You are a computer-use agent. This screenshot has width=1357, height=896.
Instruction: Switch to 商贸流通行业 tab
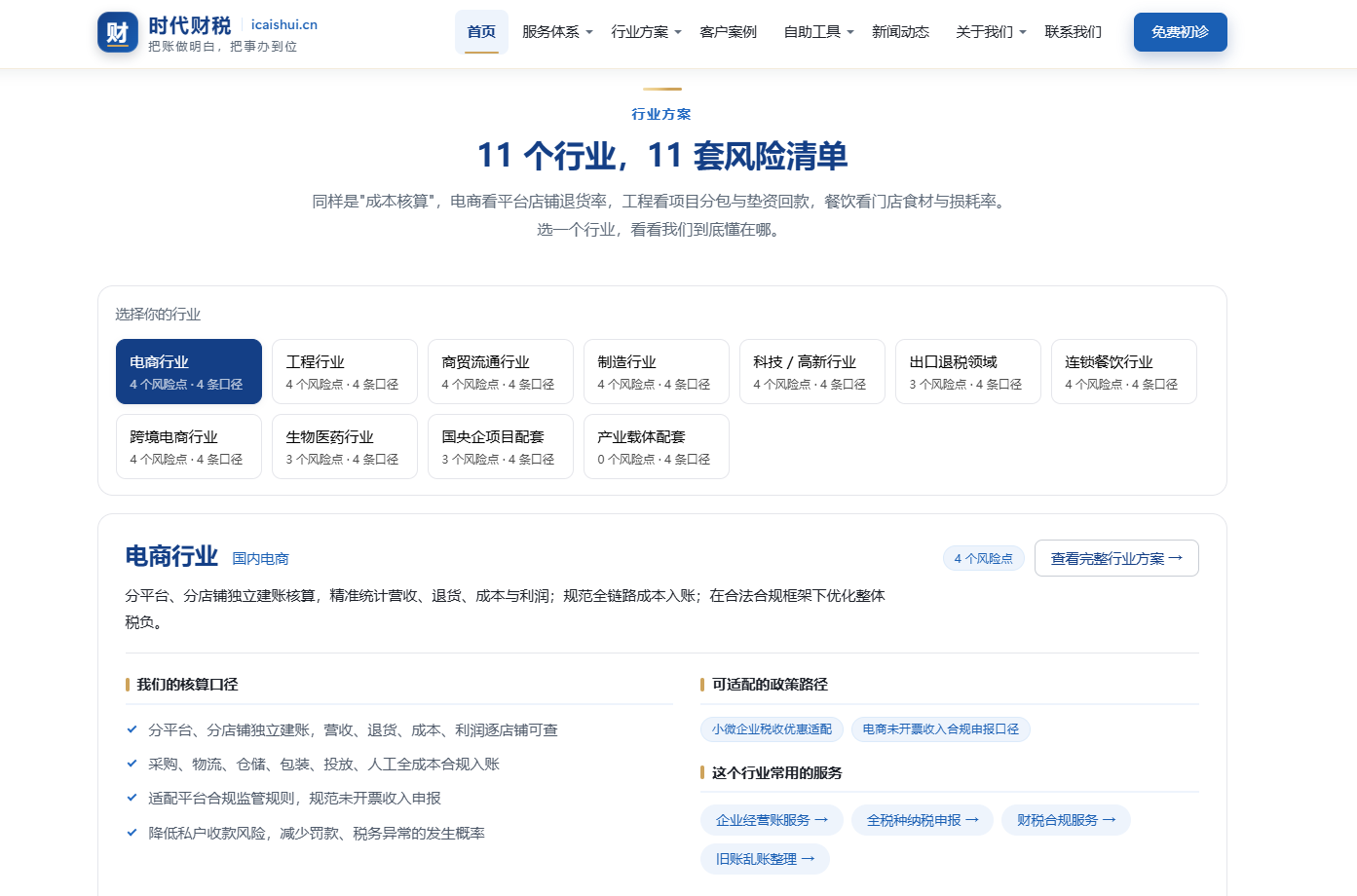click(x=501, y=371)
